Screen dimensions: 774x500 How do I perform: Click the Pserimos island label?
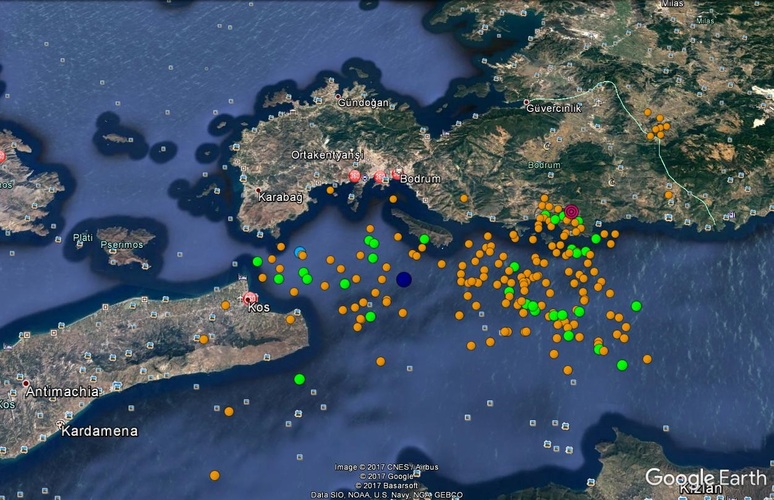click(x=121, y=245)
